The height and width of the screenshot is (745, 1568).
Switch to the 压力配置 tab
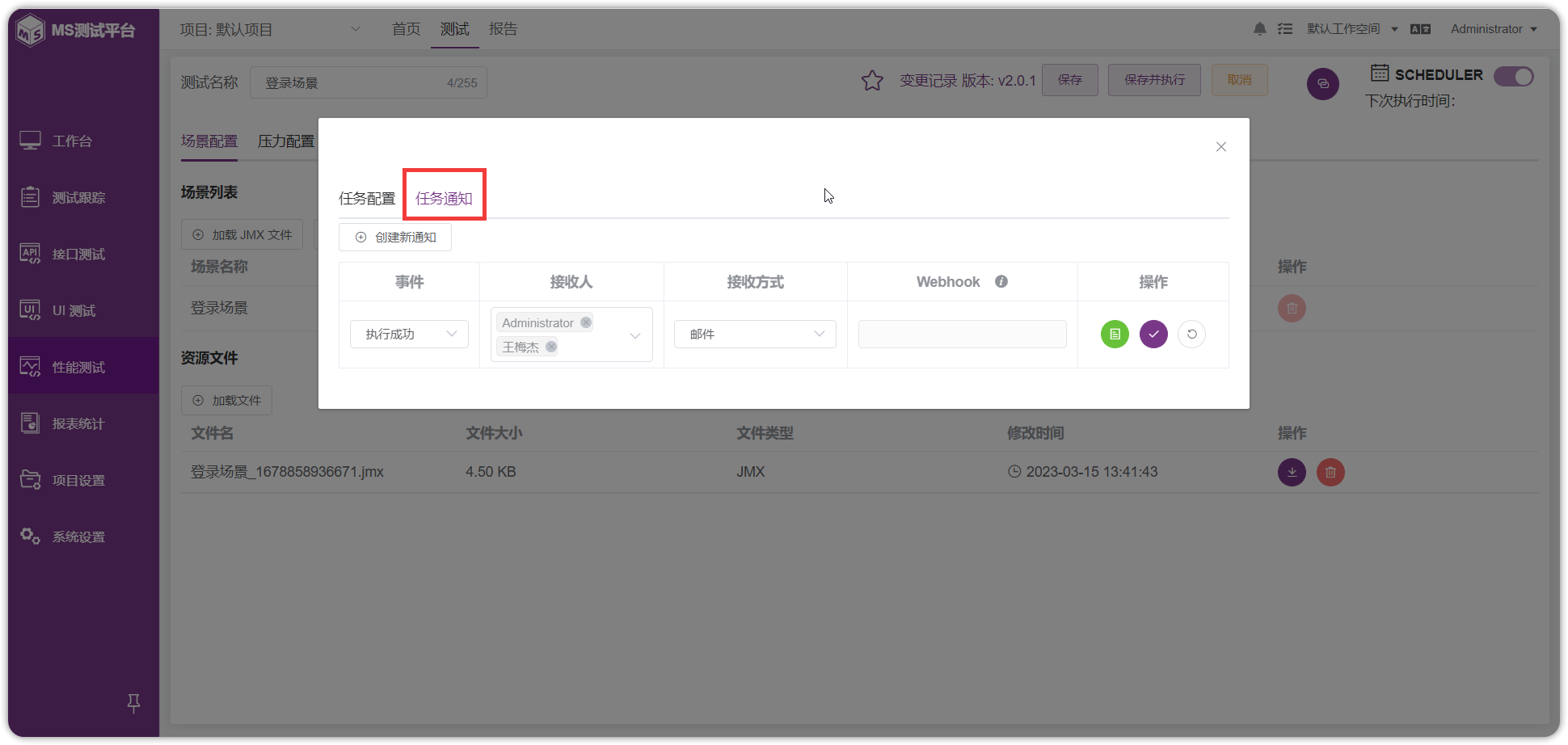[x=286, y=141]
